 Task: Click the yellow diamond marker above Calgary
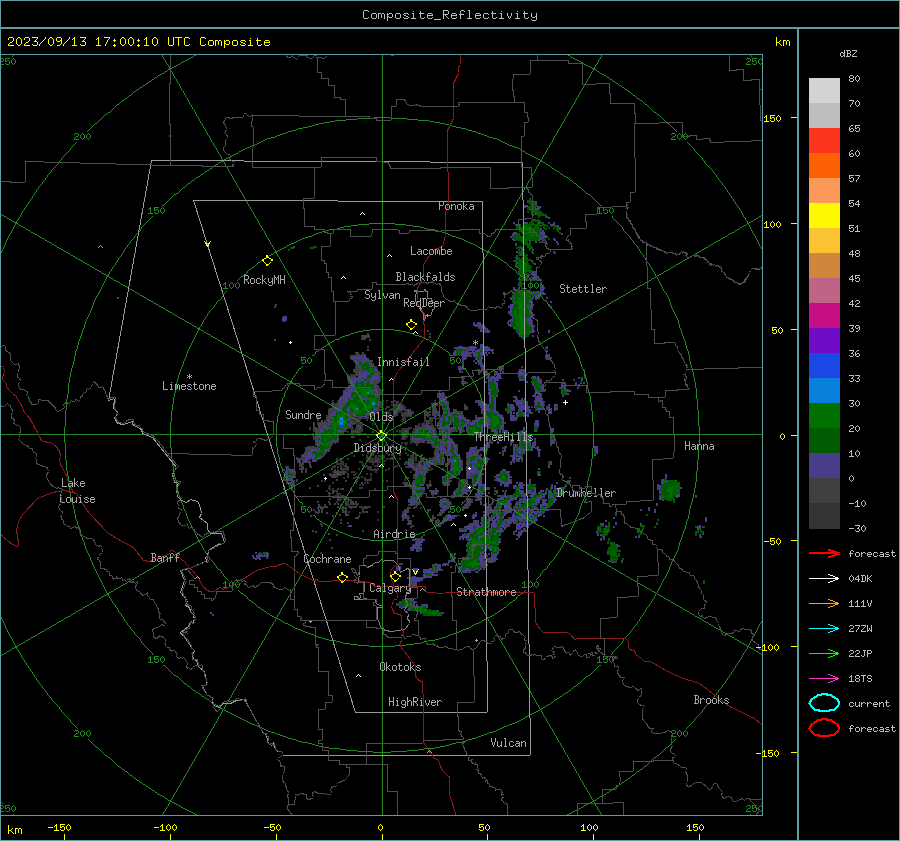click(395, 576)
